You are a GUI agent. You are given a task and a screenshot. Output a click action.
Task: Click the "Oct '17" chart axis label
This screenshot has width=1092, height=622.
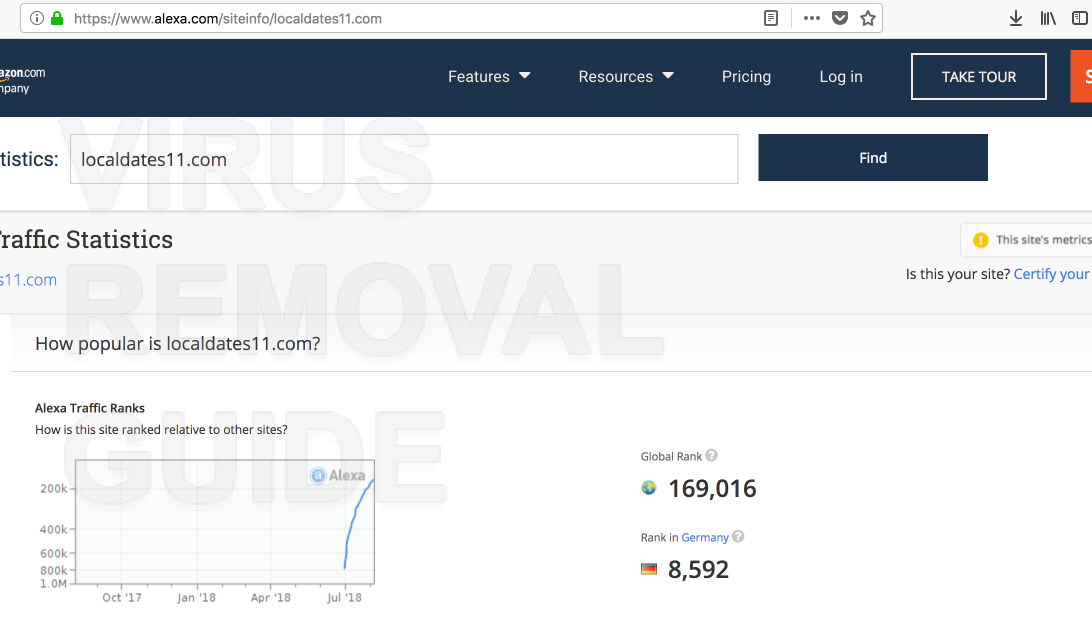pyautogui.click(x=122, y=598)
